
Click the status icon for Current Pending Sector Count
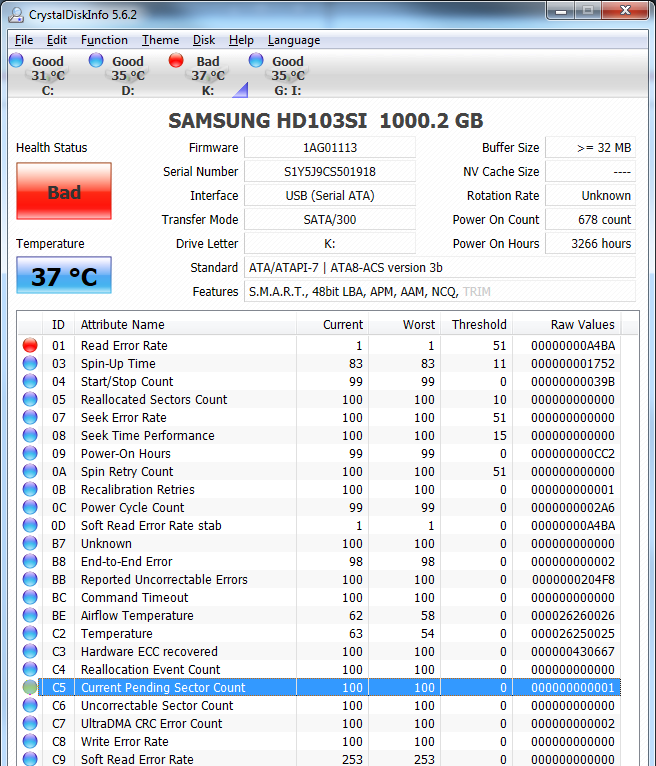pos(30,687)
